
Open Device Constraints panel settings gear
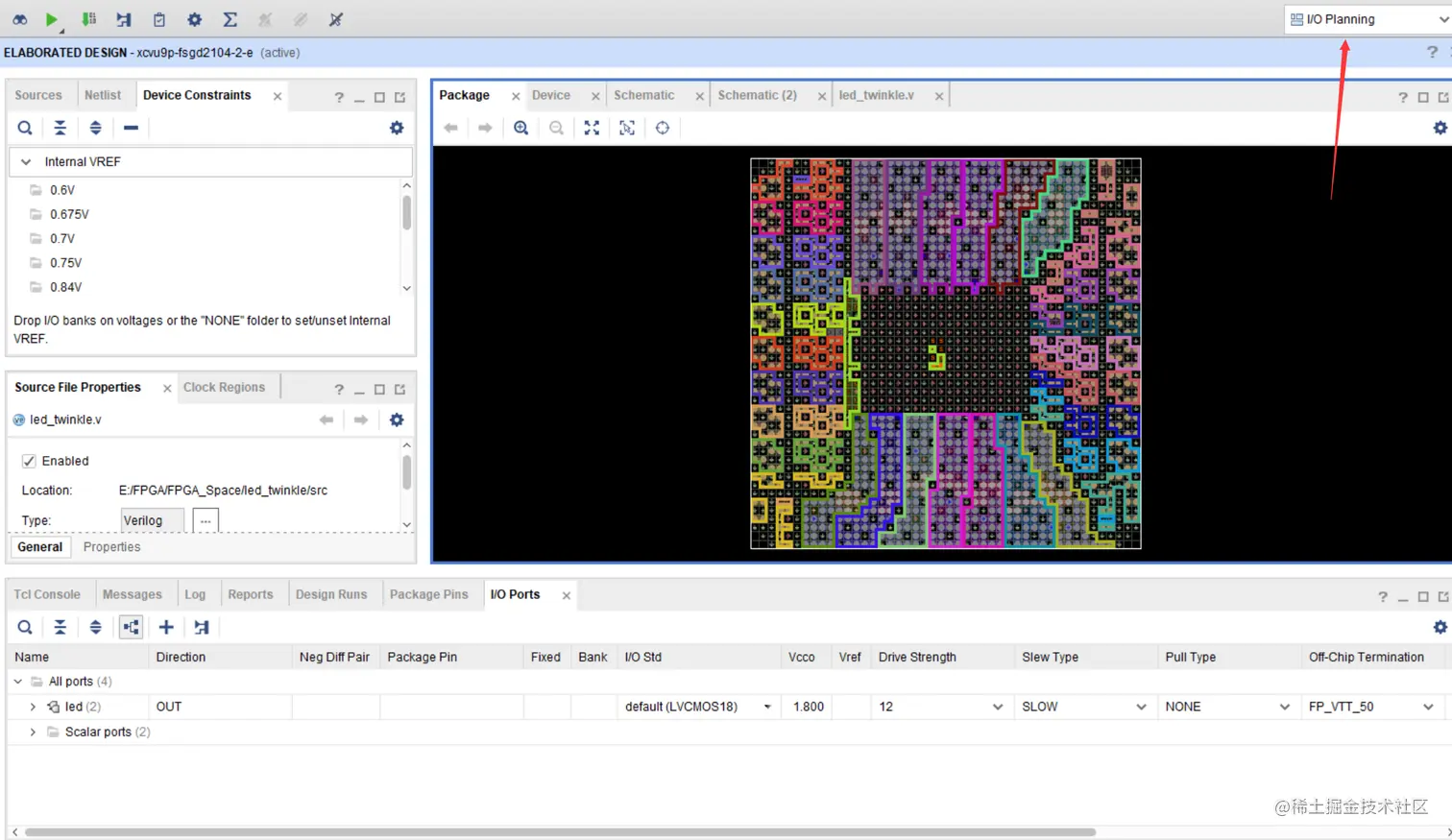397,128
